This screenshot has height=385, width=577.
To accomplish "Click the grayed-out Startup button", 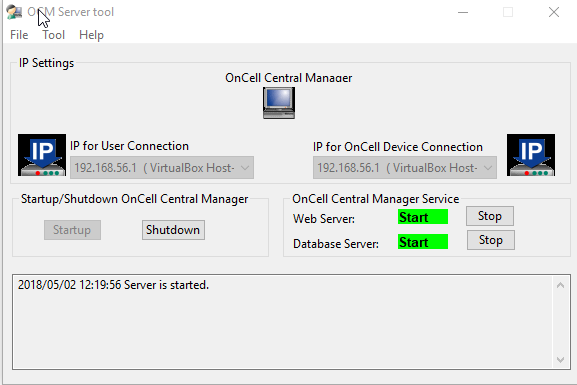I will tap(72, 230).
